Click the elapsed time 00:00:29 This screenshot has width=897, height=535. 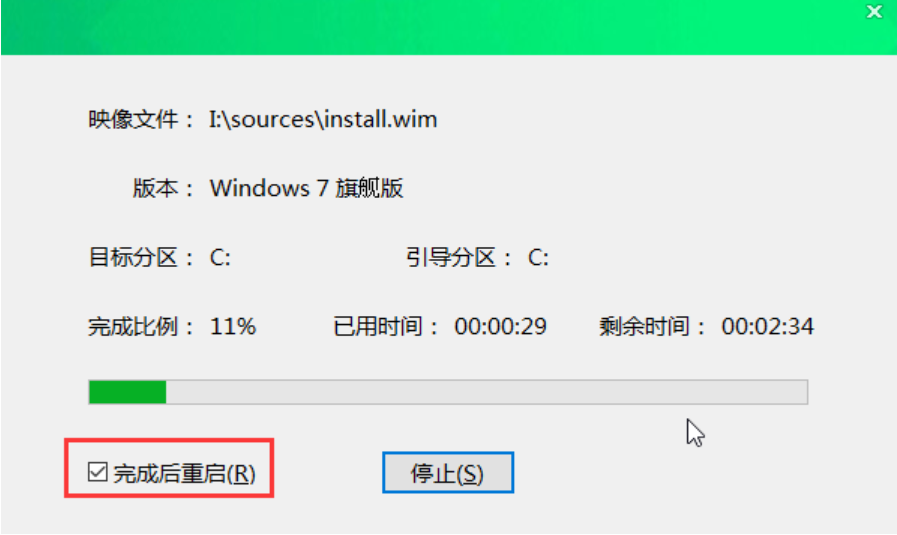(501, 327)
